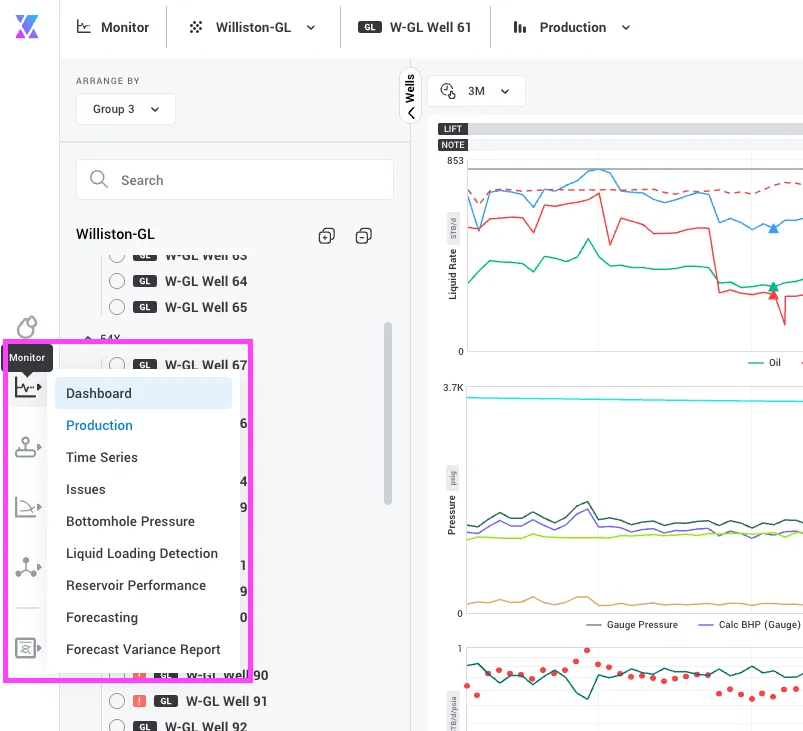The image size is (803, 731).
Task: Click the Monitor label in header
Action: (125, 27)
